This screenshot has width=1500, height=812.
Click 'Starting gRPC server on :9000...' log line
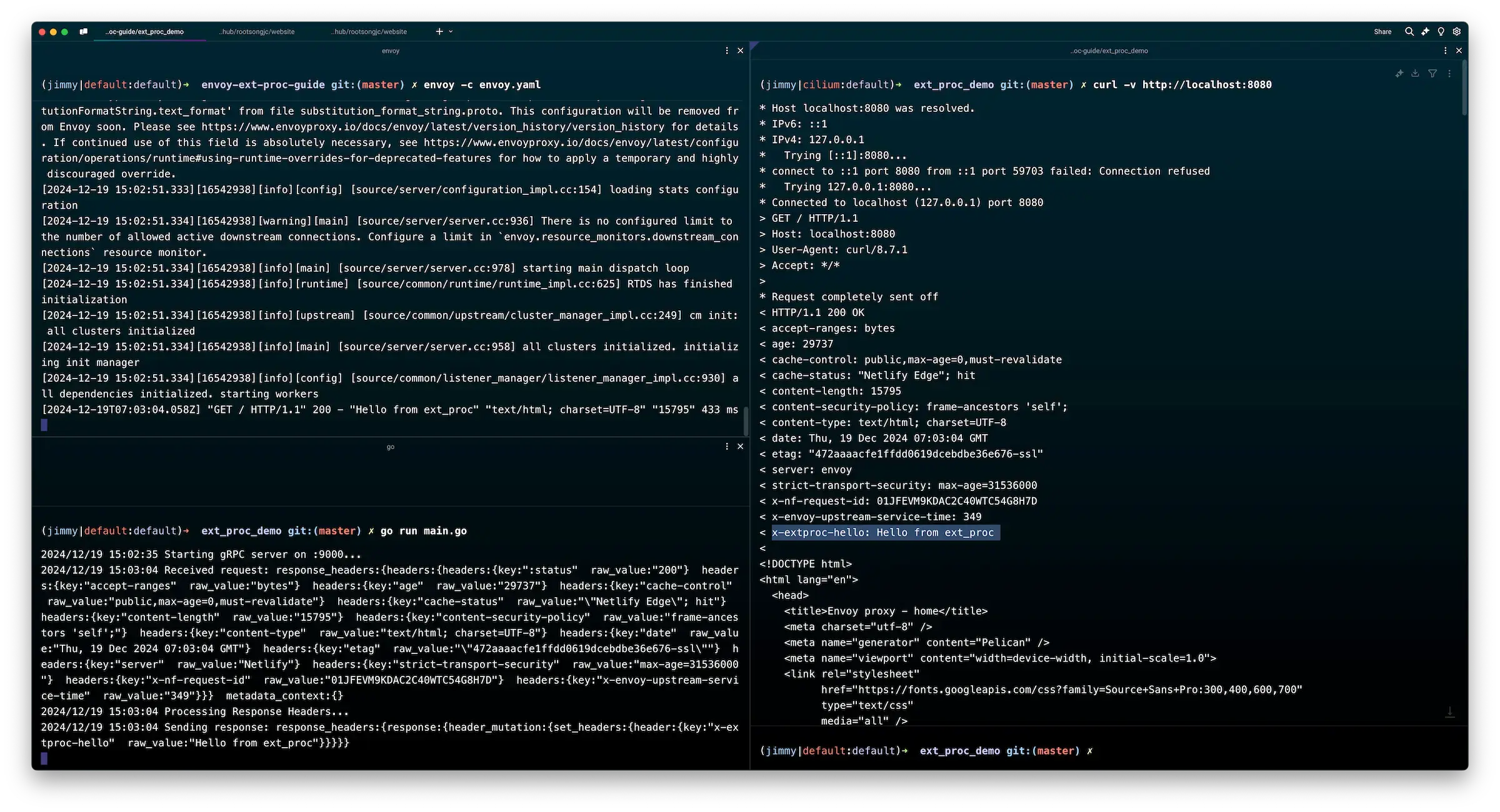coord(262,555)
